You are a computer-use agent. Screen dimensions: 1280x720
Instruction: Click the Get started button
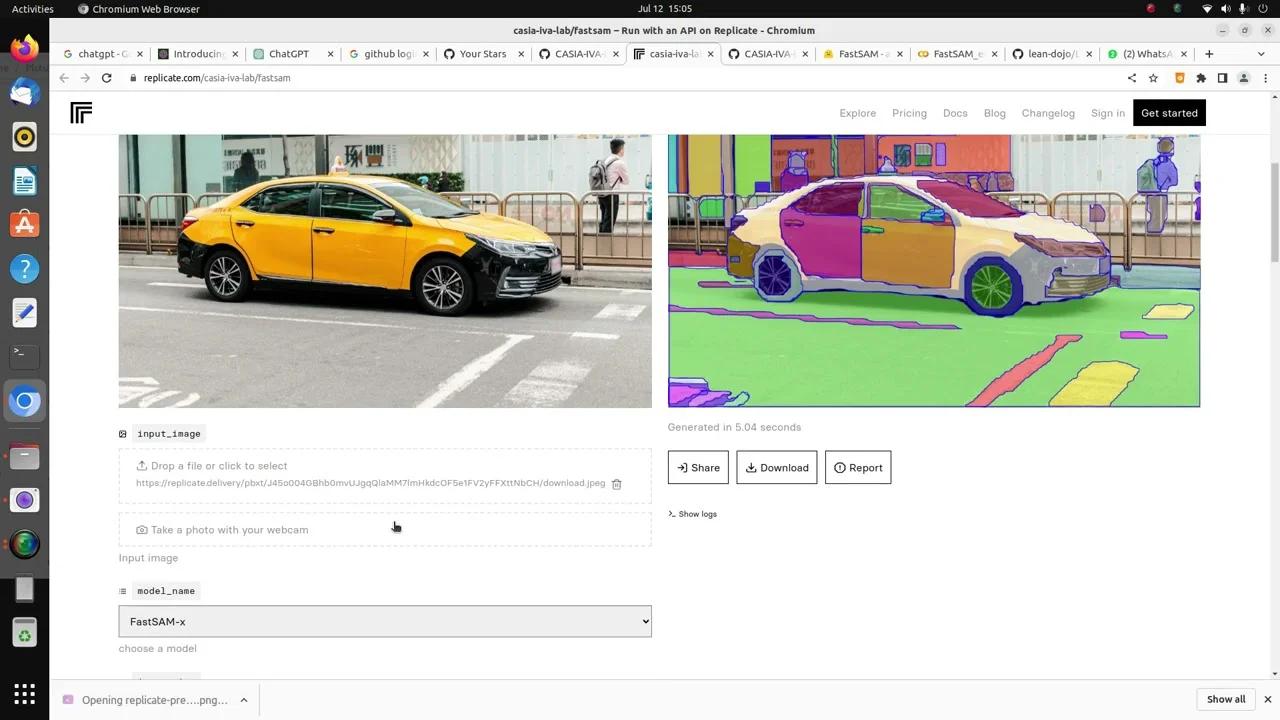(1168, 113)
